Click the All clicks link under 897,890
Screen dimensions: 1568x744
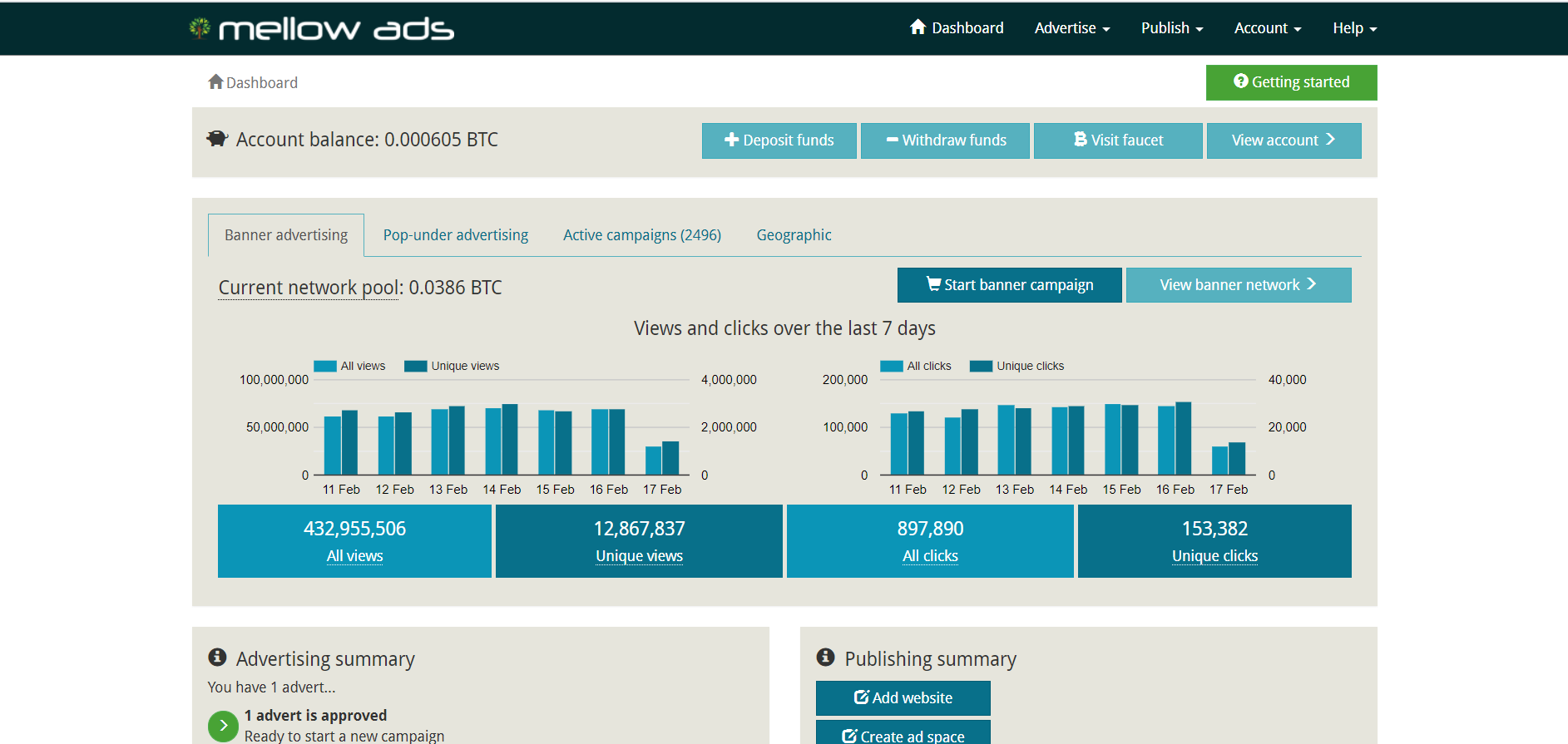[930, 556]
